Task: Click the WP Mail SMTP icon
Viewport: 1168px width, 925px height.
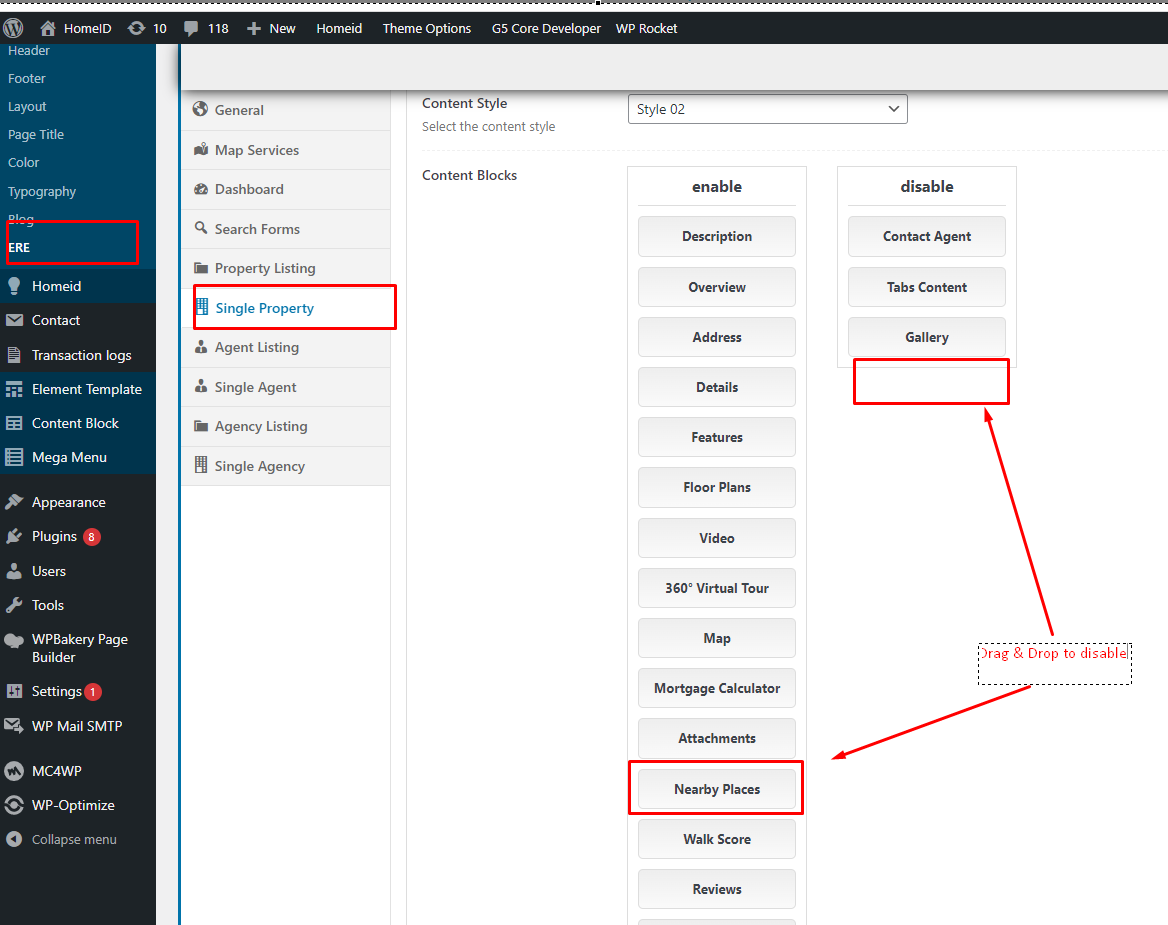Action: point(14,725)
